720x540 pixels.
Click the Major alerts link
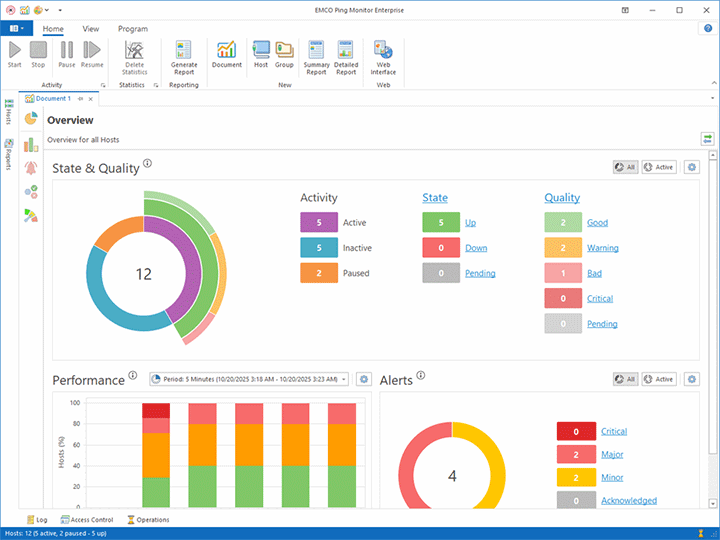point(612,455)
